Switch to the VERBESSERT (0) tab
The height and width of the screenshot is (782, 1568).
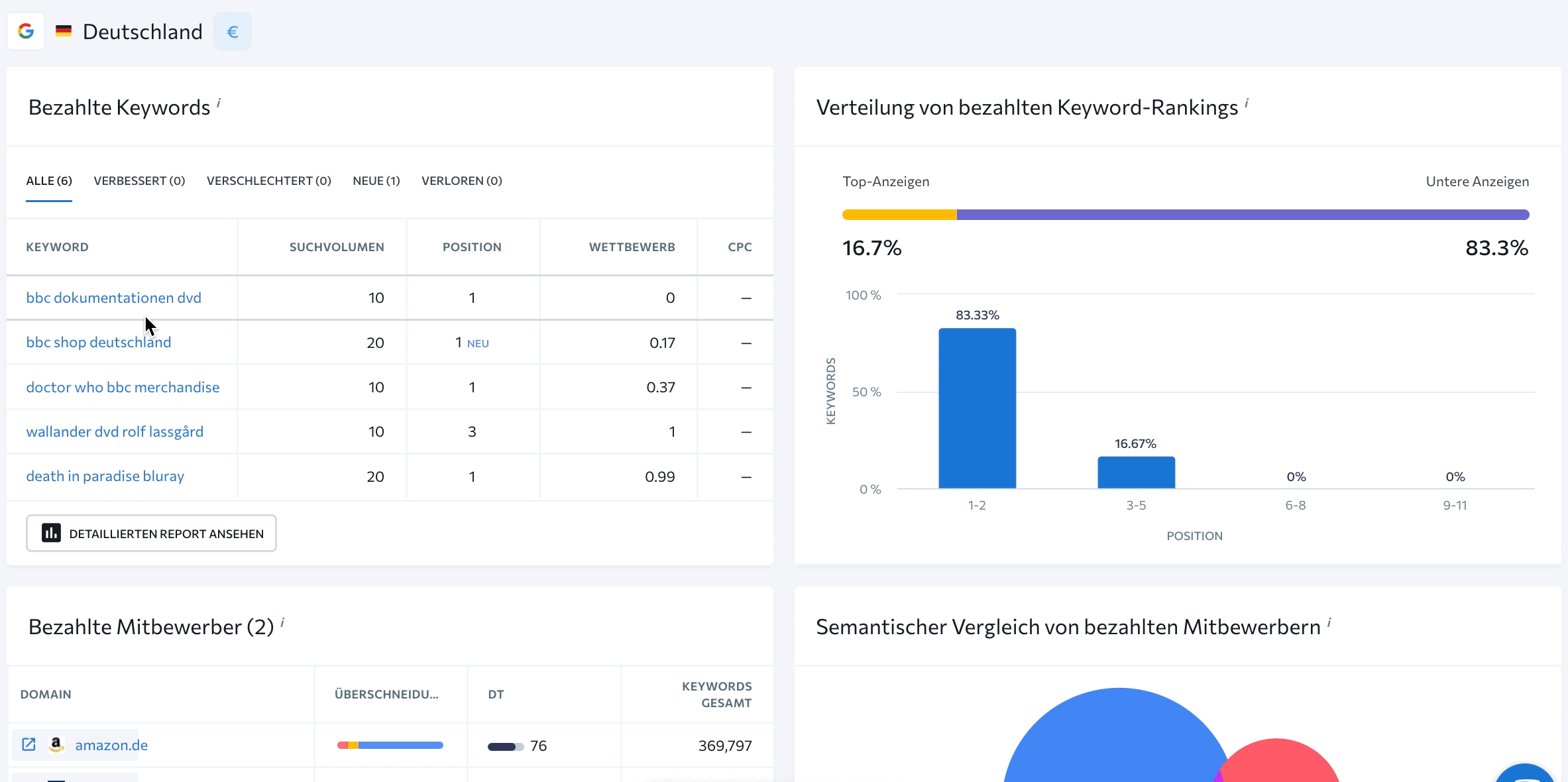coord(139,181)
